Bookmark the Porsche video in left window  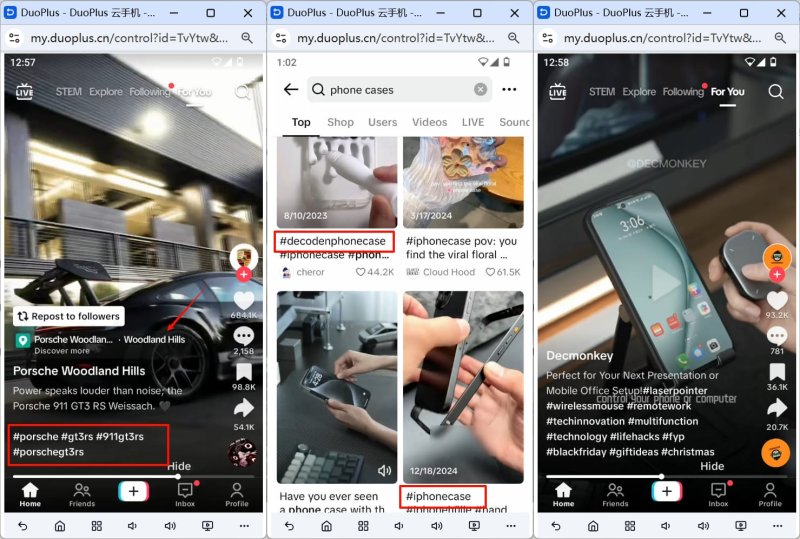[x=243, y=372]
